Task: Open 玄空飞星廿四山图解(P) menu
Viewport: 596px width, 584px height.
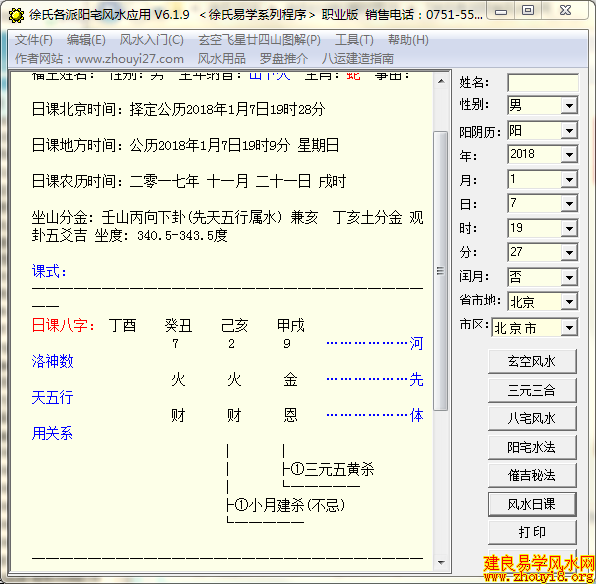Action: pos(260,40)
